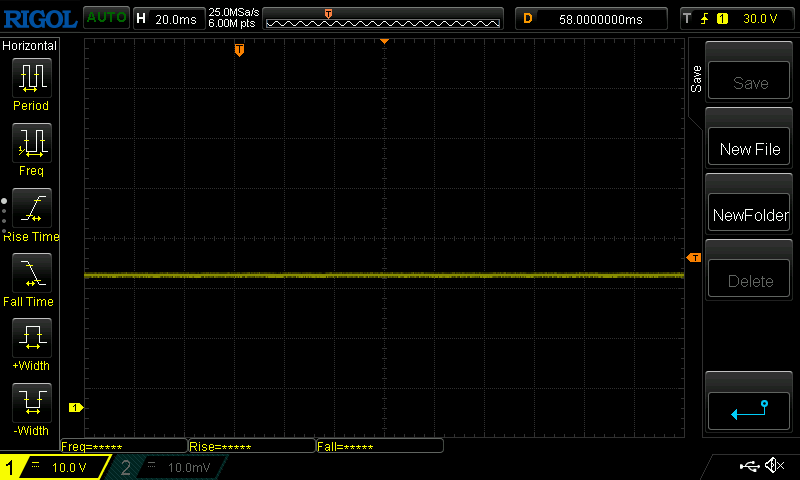Click the trigger level T marker on right edge
The image size is (800, 480).
click(693, 258)
